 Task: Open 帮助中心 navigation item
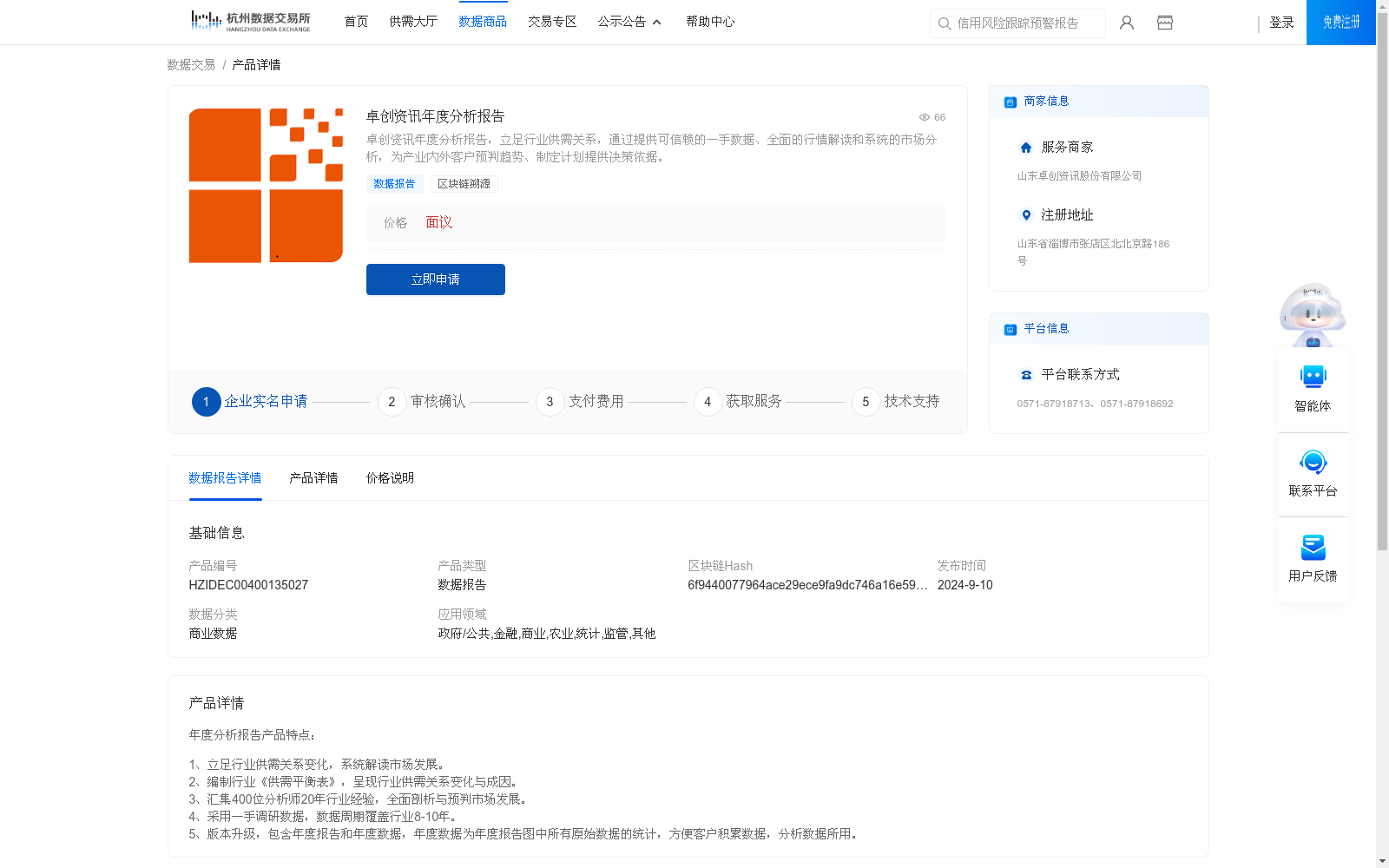click(710, 22)
